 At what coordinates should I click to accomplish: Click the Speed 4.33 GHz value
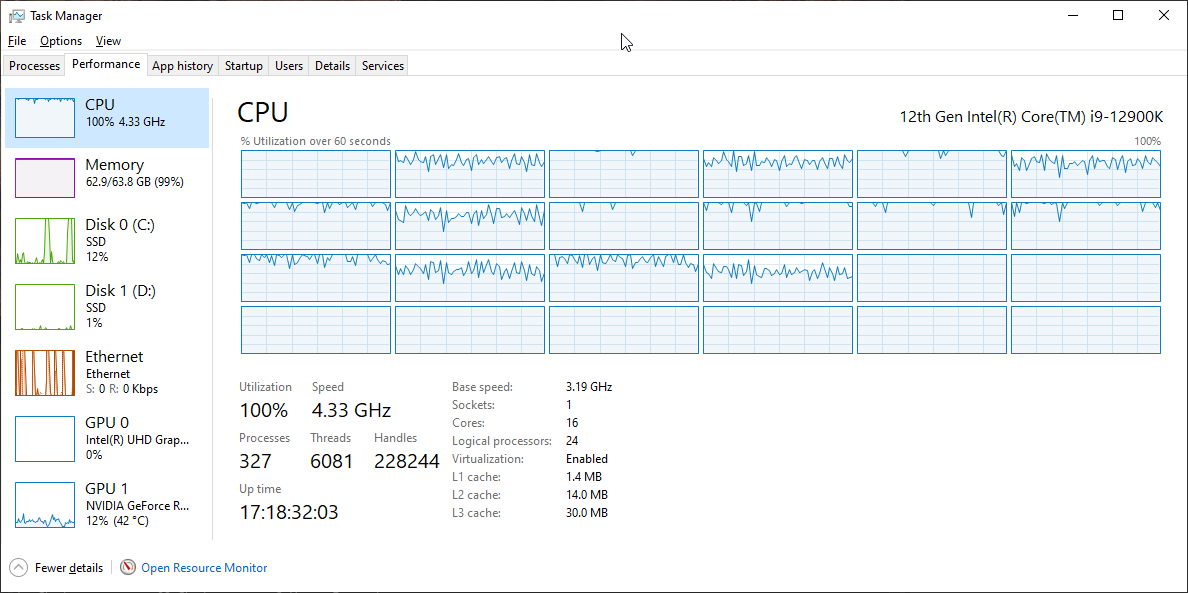[x=352, y=410]
